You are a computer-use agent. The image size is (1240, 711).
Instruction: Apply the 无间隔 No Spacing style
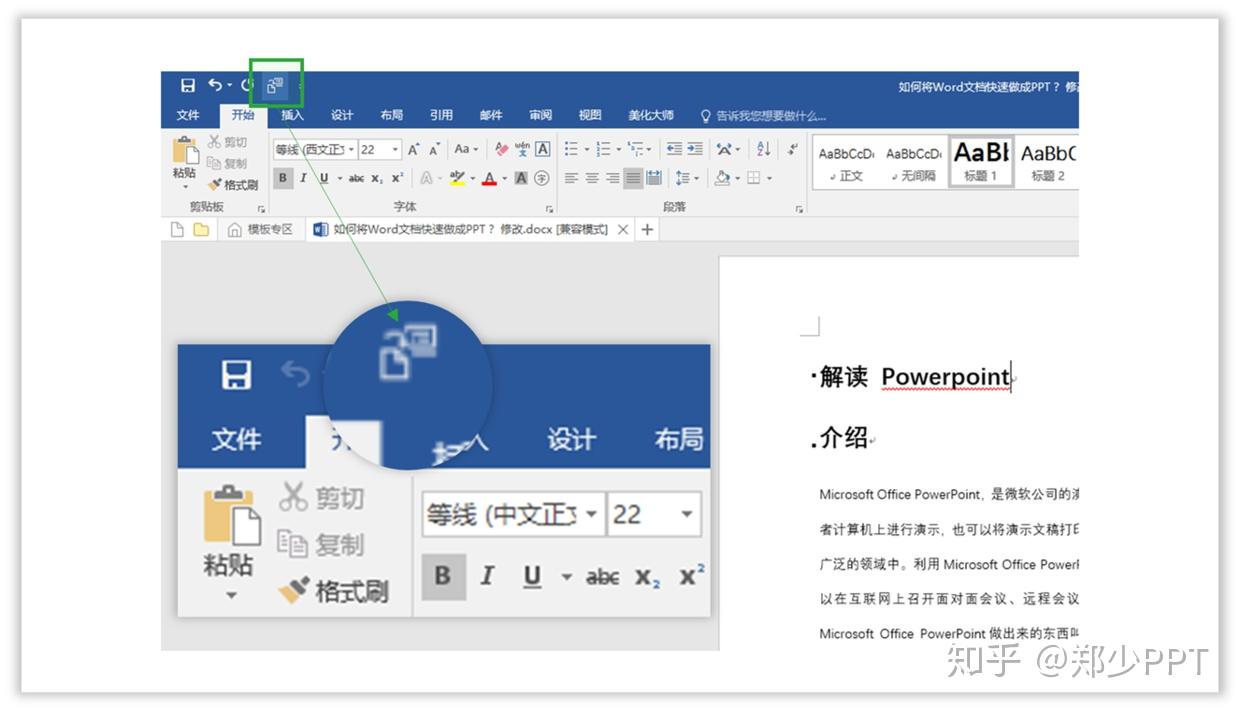(x=913, y=161)
